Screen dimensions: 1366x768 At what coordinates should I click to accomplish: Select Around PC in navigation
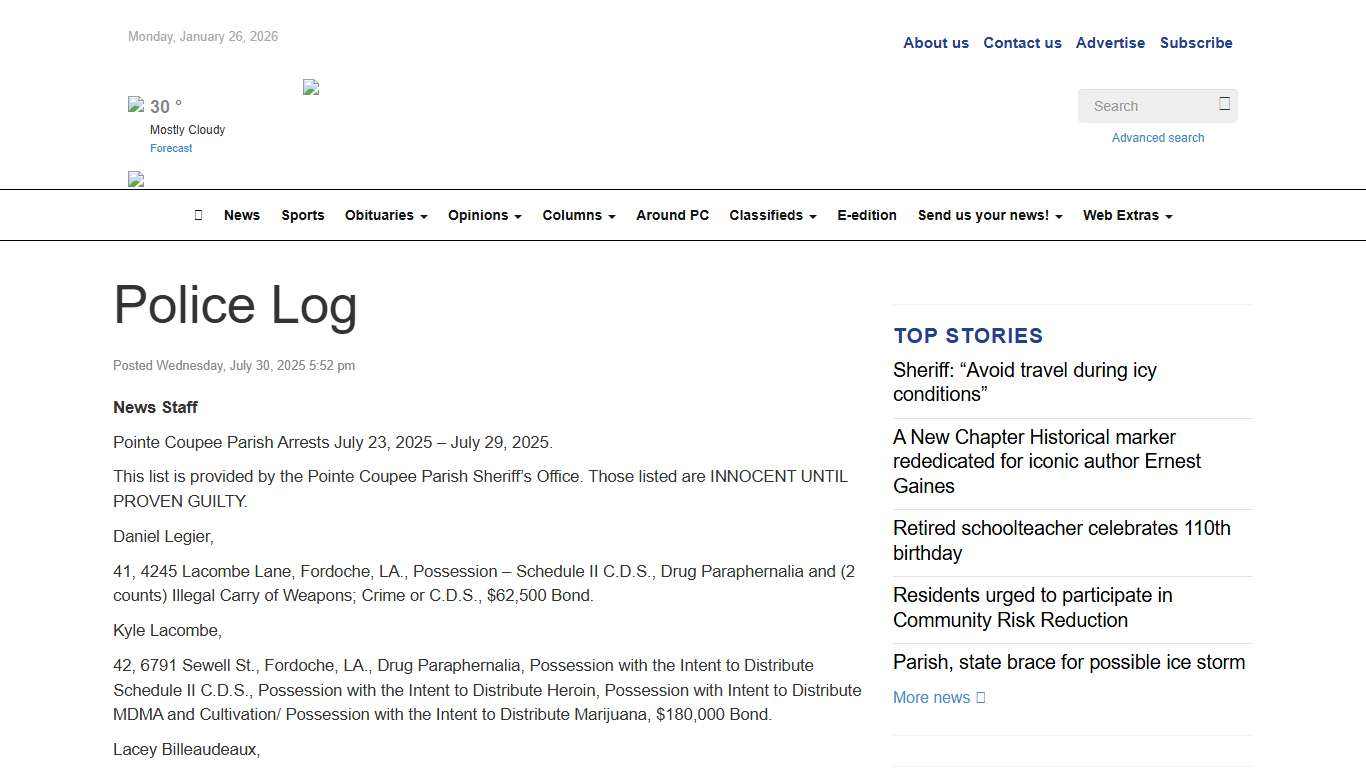click(672, 215)
